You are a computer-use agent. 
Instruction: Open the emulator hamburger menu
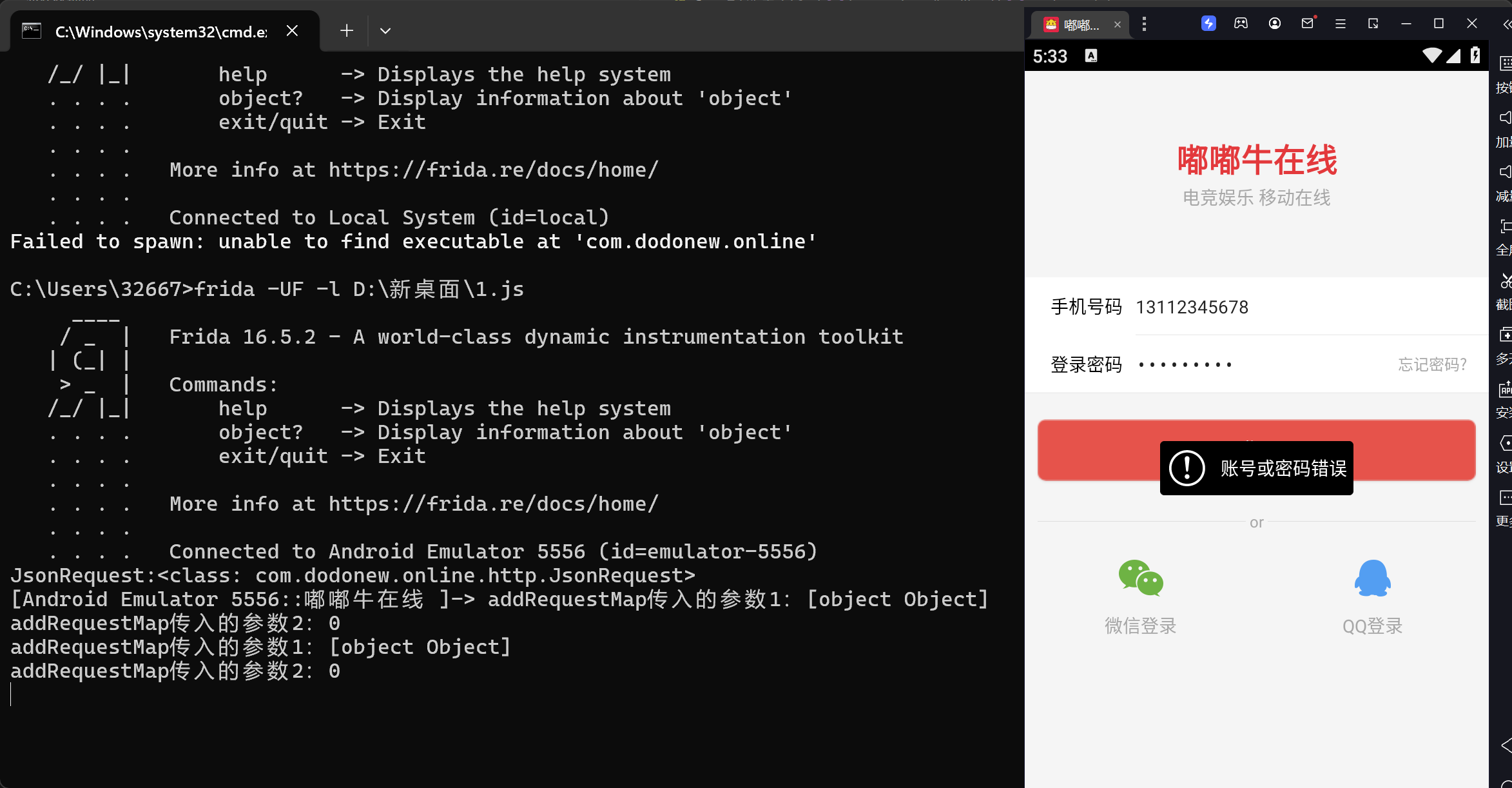[1341, 24]
